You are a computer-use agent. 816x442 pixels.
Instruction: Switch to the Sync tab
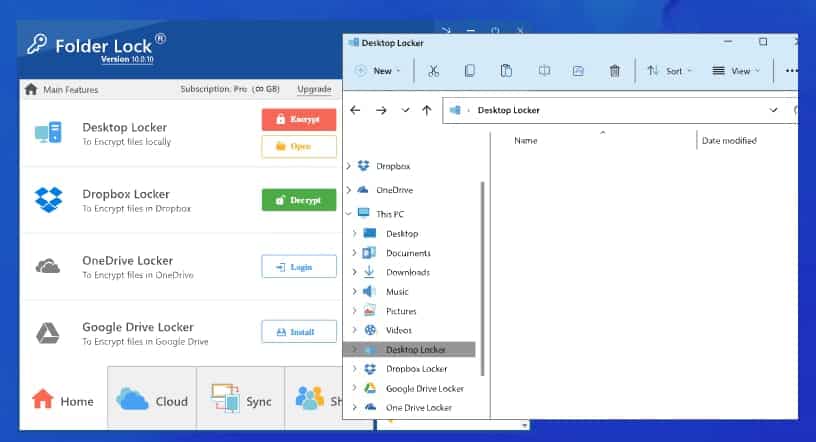click(x=241, y=400)
